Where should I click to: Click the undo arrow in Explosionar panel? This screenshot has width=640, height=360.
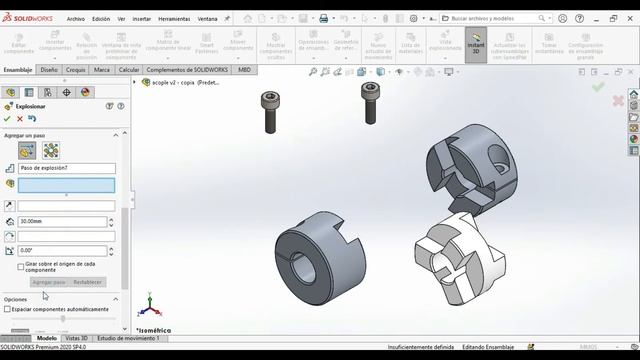tap(32, 118)
